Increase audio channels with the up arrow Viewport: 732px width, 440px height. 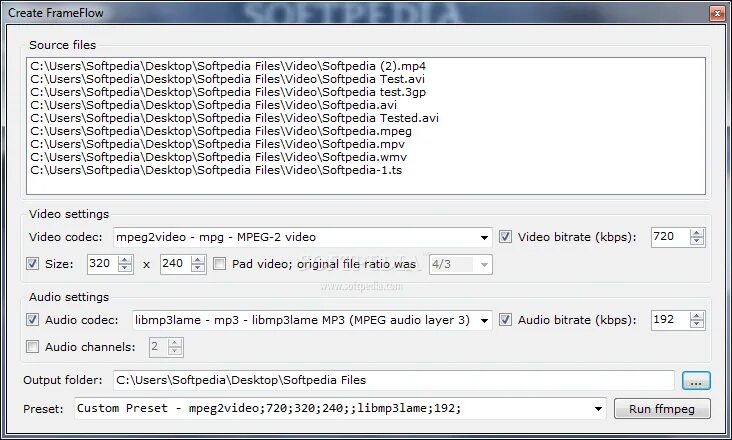(x=175, y=343)
